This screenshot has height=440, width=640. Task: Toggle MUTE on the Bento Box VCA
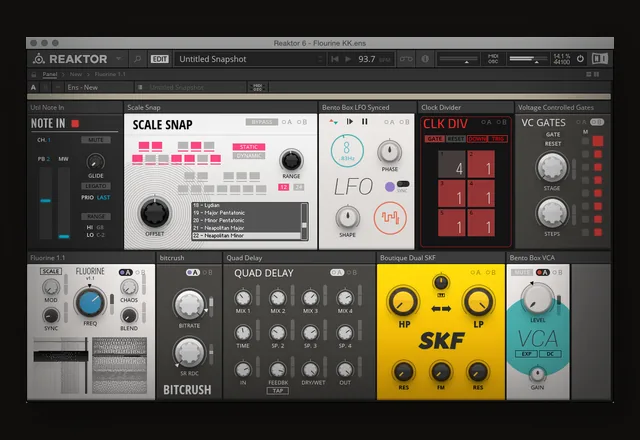pyautogui.click(x=522, y=272)
